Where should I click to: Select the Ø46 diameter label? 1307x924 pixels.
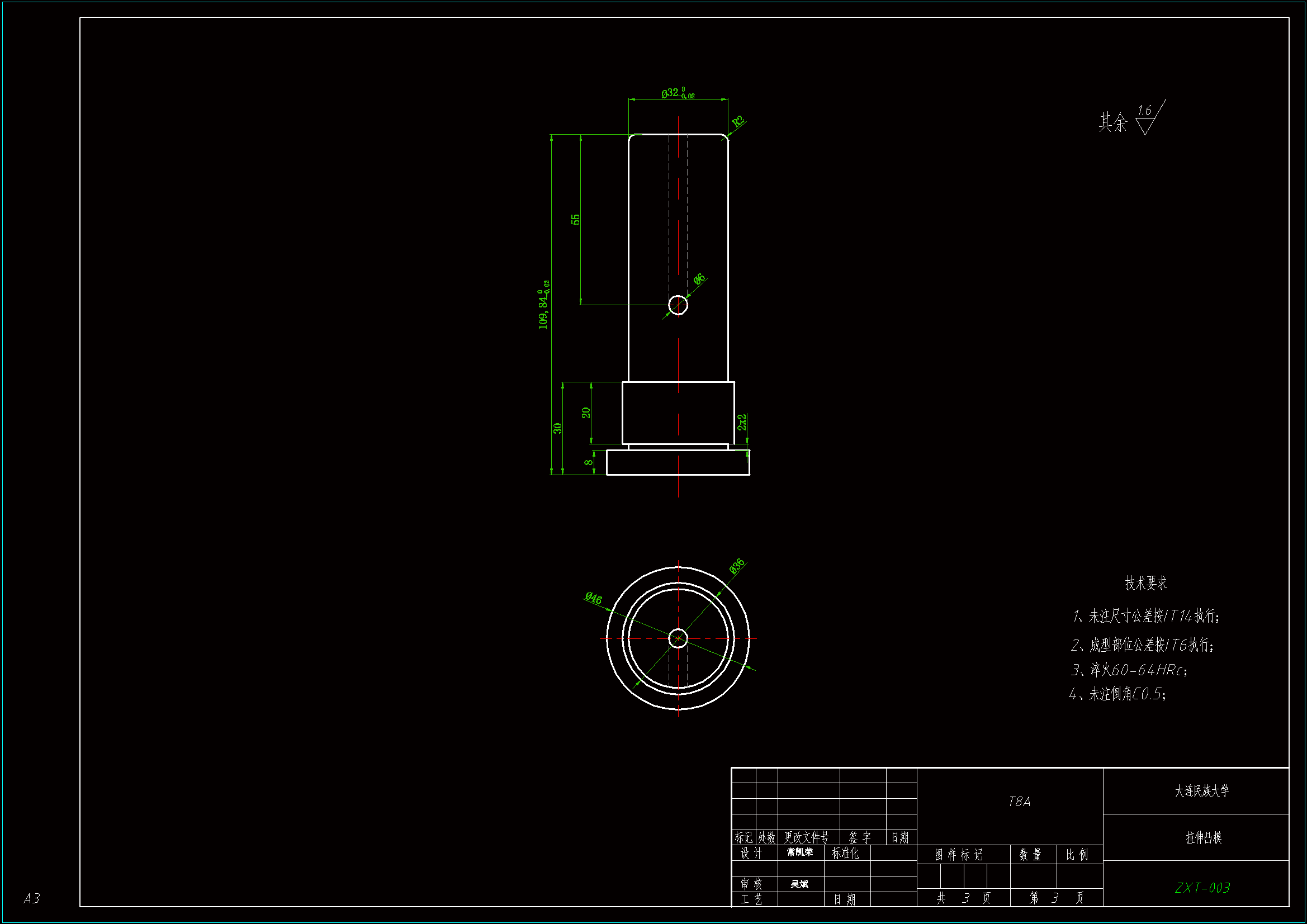click(593, 598)
